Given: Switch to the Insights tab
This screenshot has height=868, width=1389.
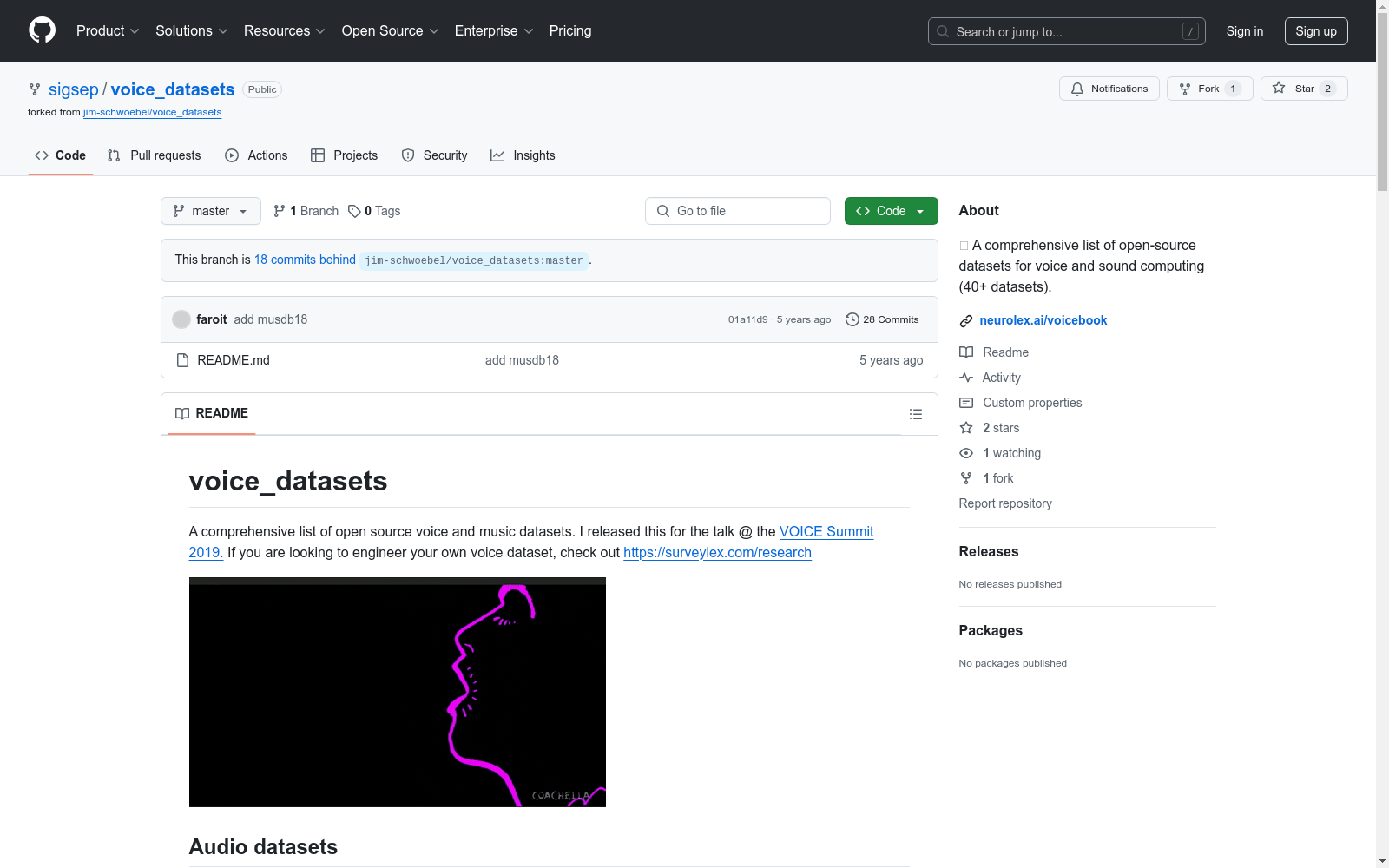Looking at the screenshot, I should pos(523,155).
